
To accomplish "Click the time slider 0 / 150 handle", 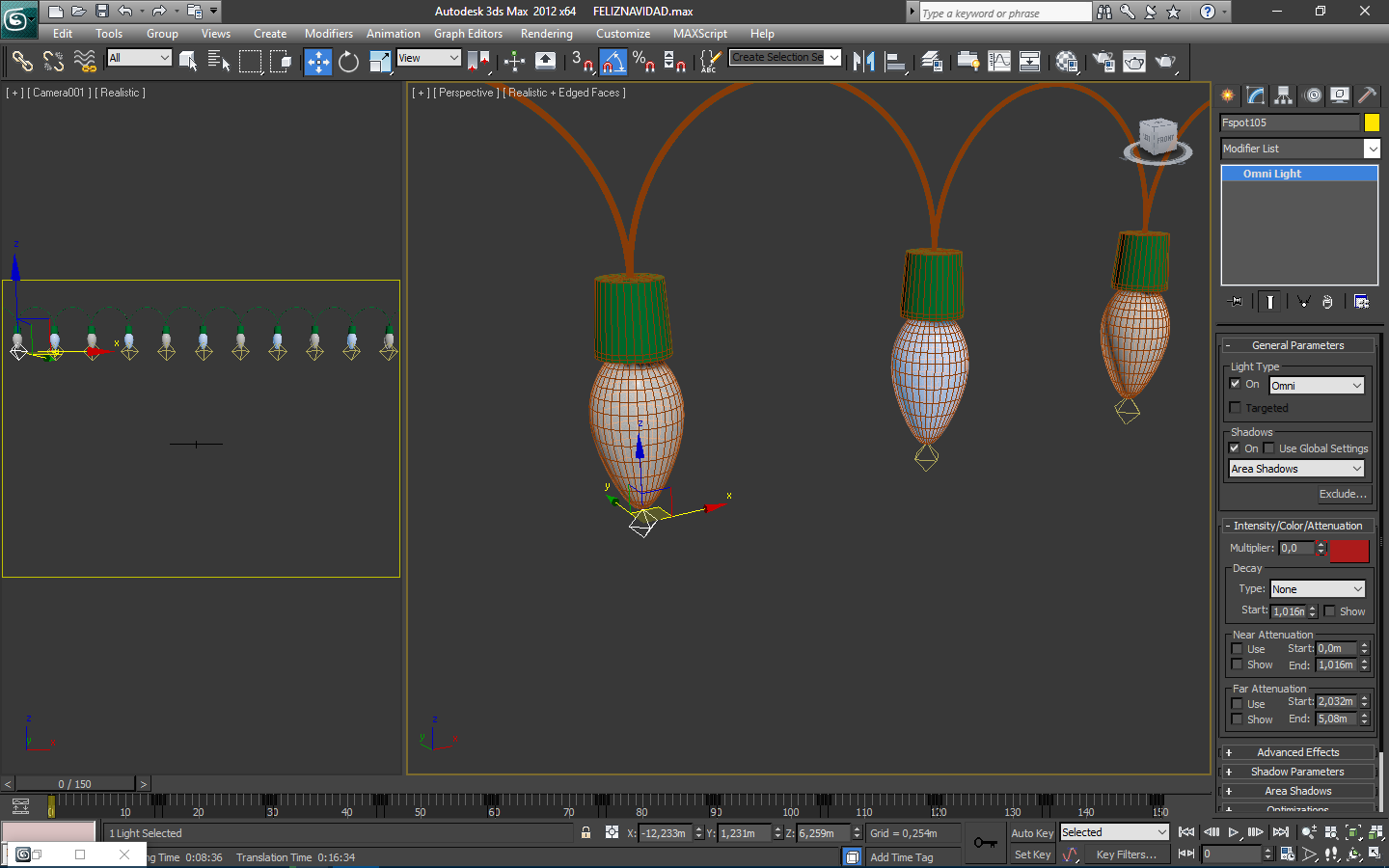I will click(75, 784).
